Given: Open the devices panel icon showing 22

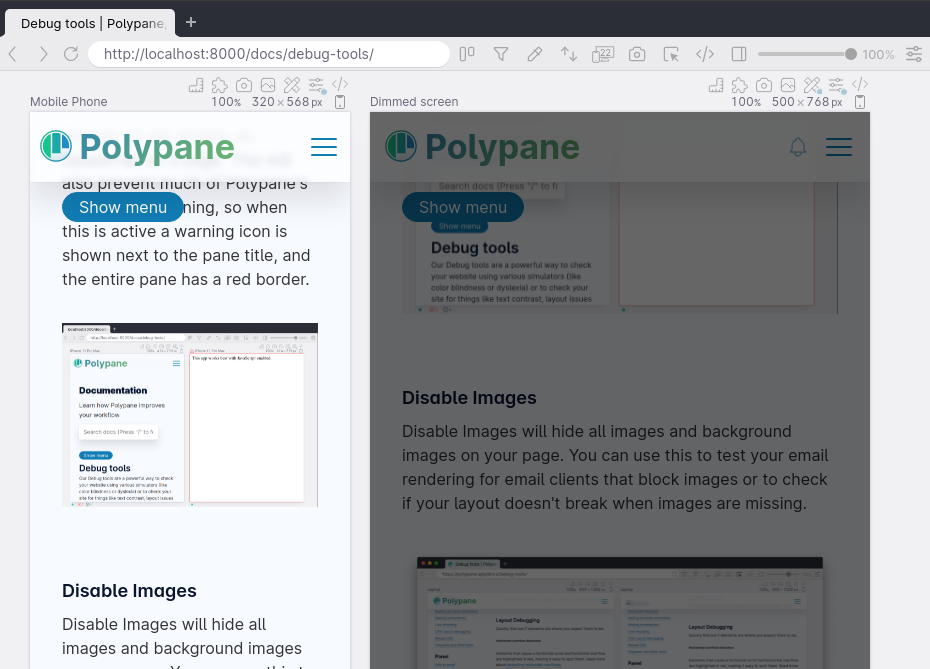Looking at the screenshot, I should coord(603,54).
